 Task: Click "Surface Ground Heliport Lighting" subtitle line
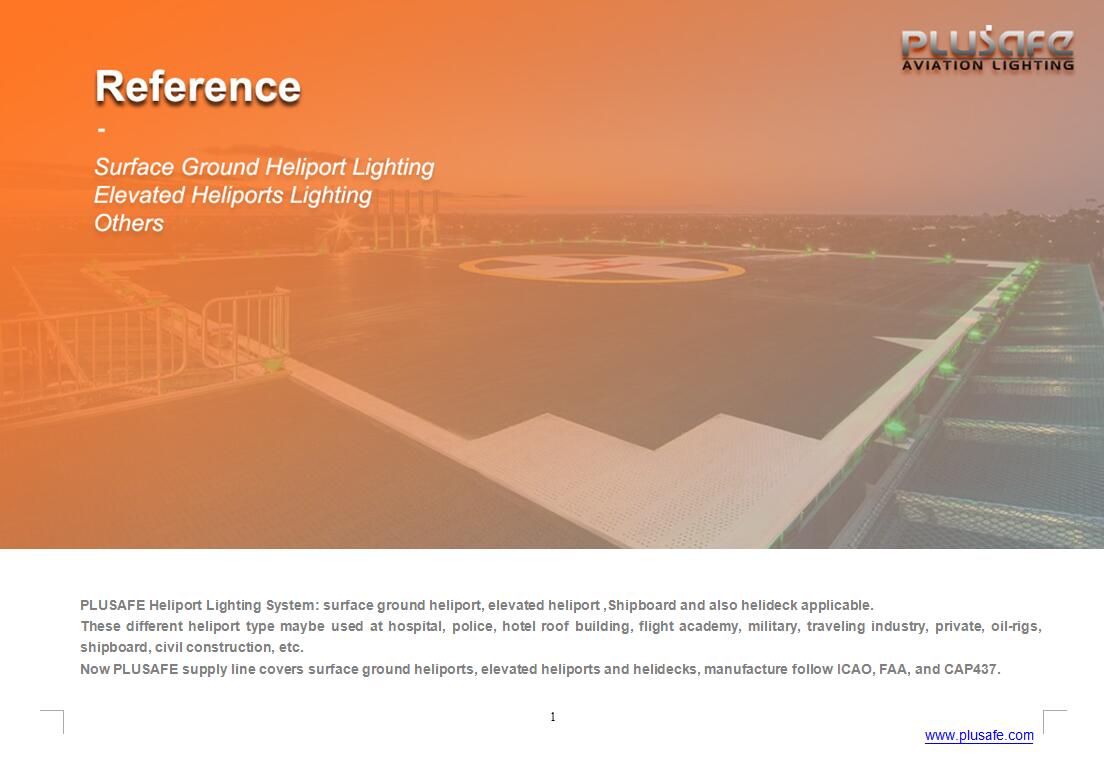click(264, 168)
